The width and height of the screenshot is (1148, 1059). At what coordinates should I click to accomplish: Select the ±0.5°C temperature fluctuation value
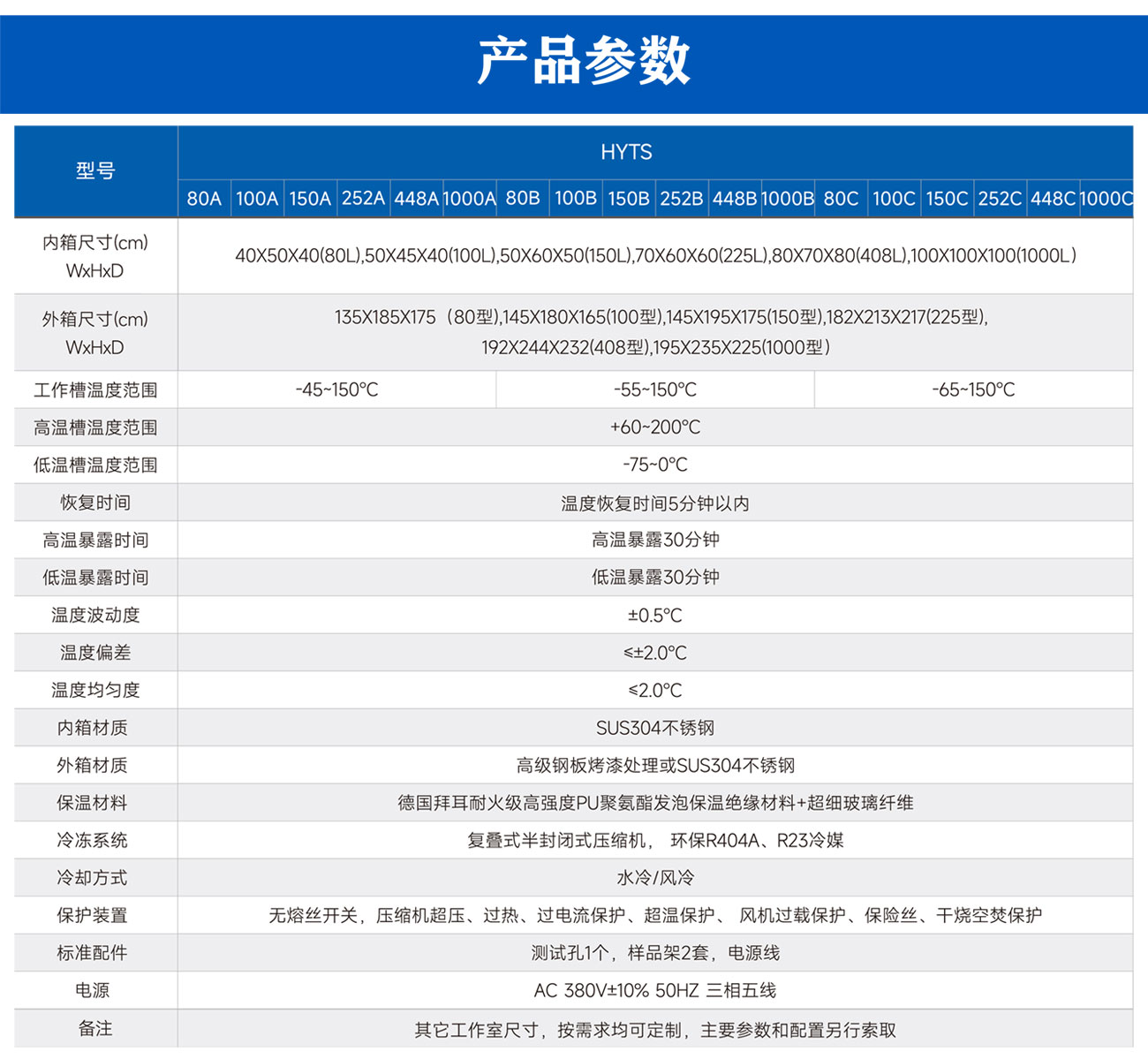tap(654, 616)
